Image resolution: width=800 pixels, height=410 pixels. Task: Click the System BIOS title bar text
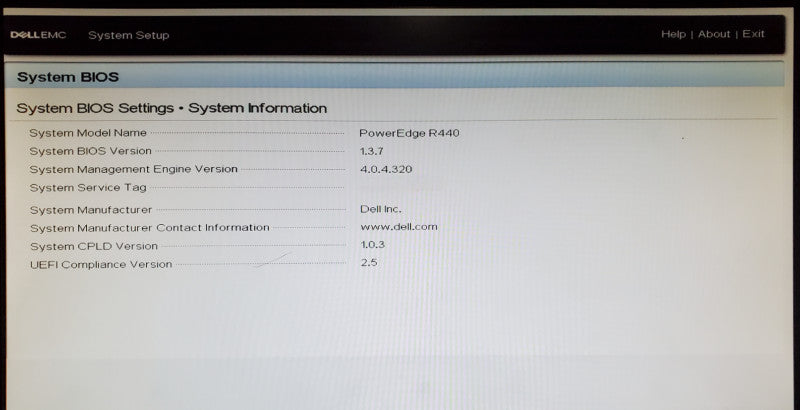coord(68,78)
